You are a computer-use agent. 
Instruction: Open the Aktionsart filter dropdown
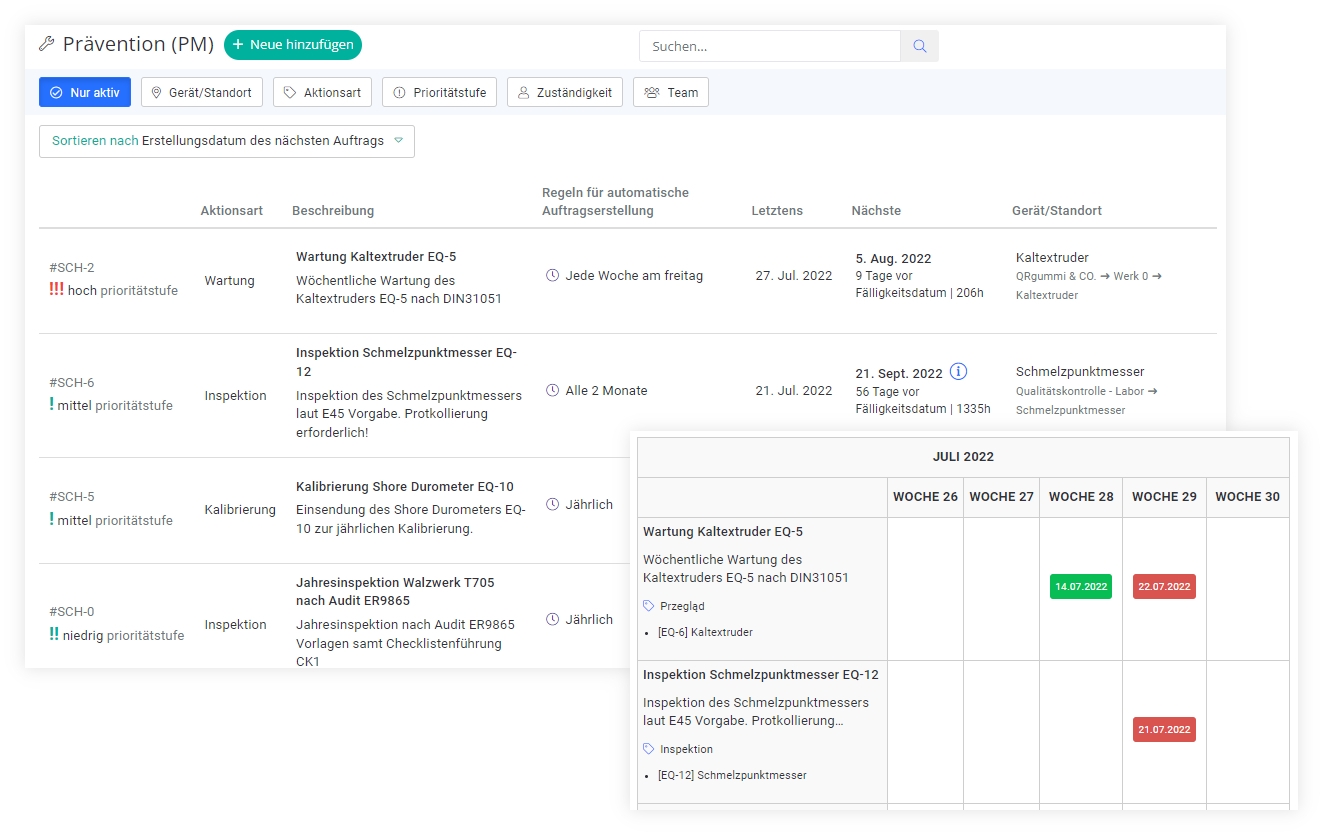(x=322, y=92)
